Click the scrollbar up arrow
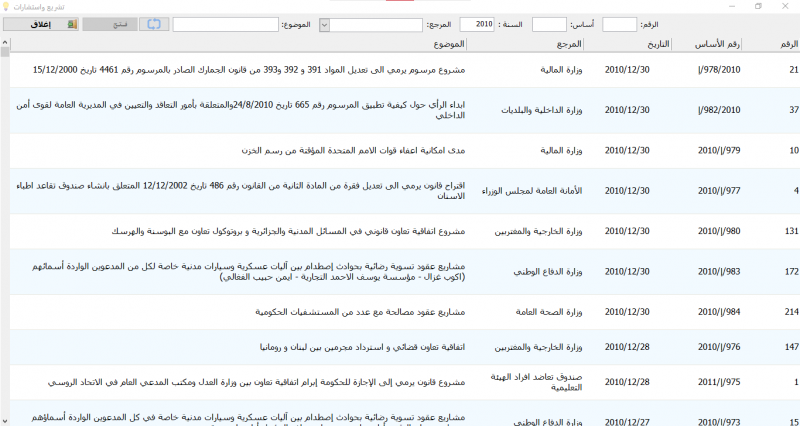Image resolution: width=800 pixels, height=426 pixels. coord(5,43)
